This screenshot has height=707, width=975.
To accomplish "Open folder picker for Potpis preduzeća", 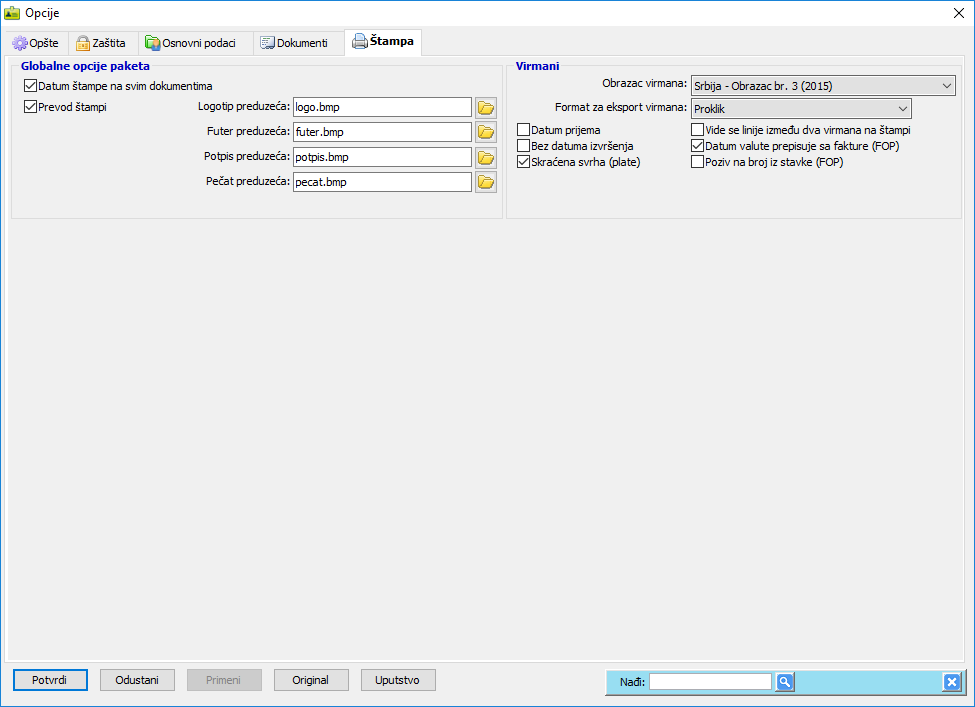I will tap(486, 157).
